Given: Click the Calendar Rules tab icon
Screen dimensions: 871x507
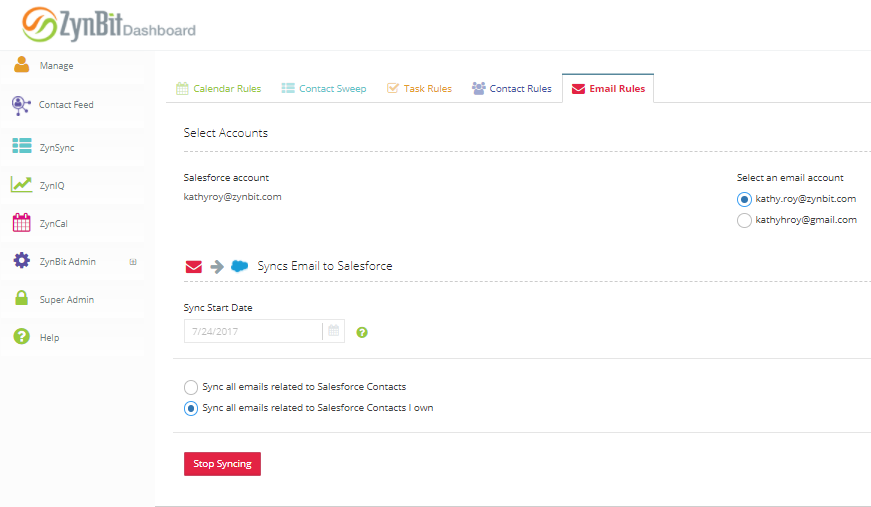Looking at the screenshot, I should [x=182, y=88].
